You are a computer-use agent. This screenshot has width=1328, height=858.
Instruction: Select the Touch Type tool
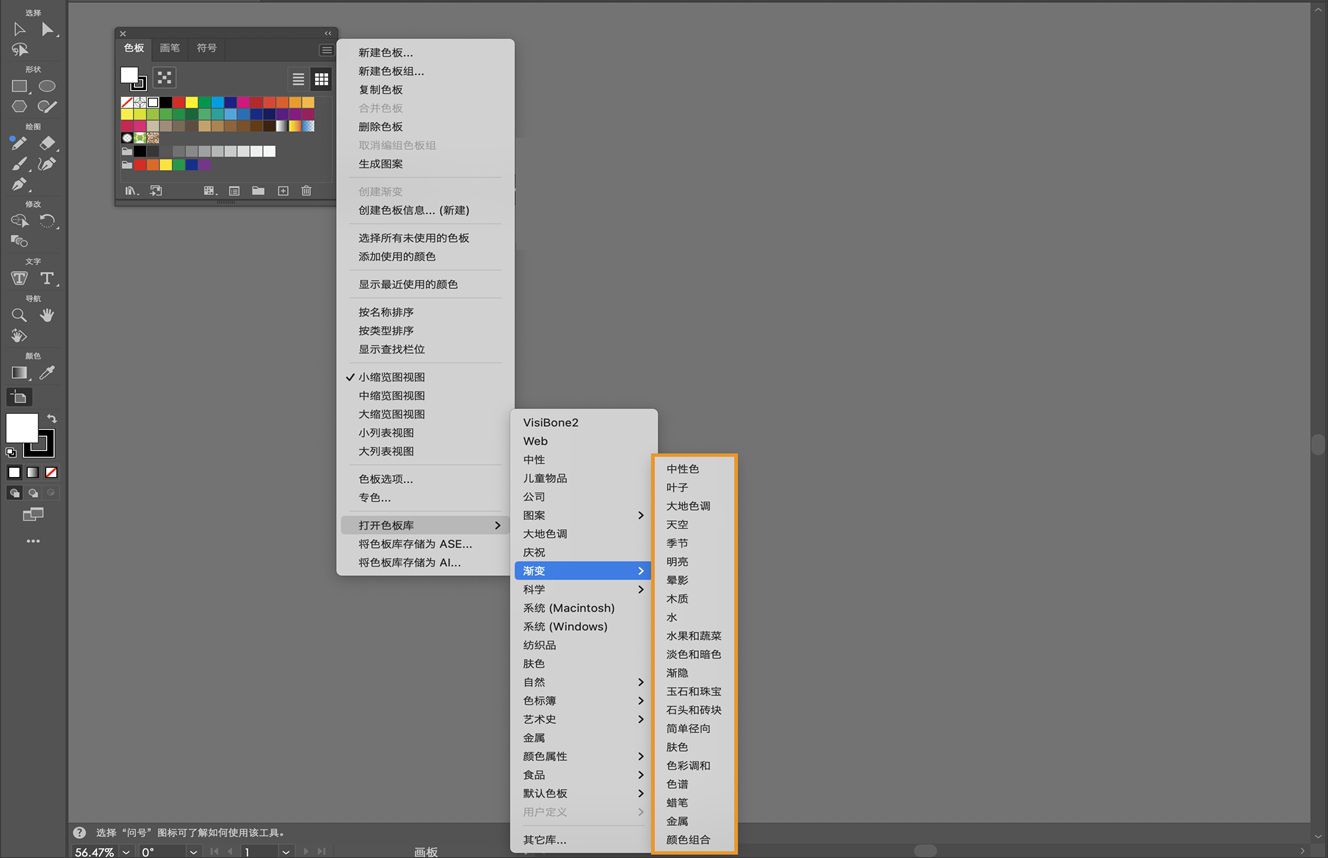(x=19, y=278)
